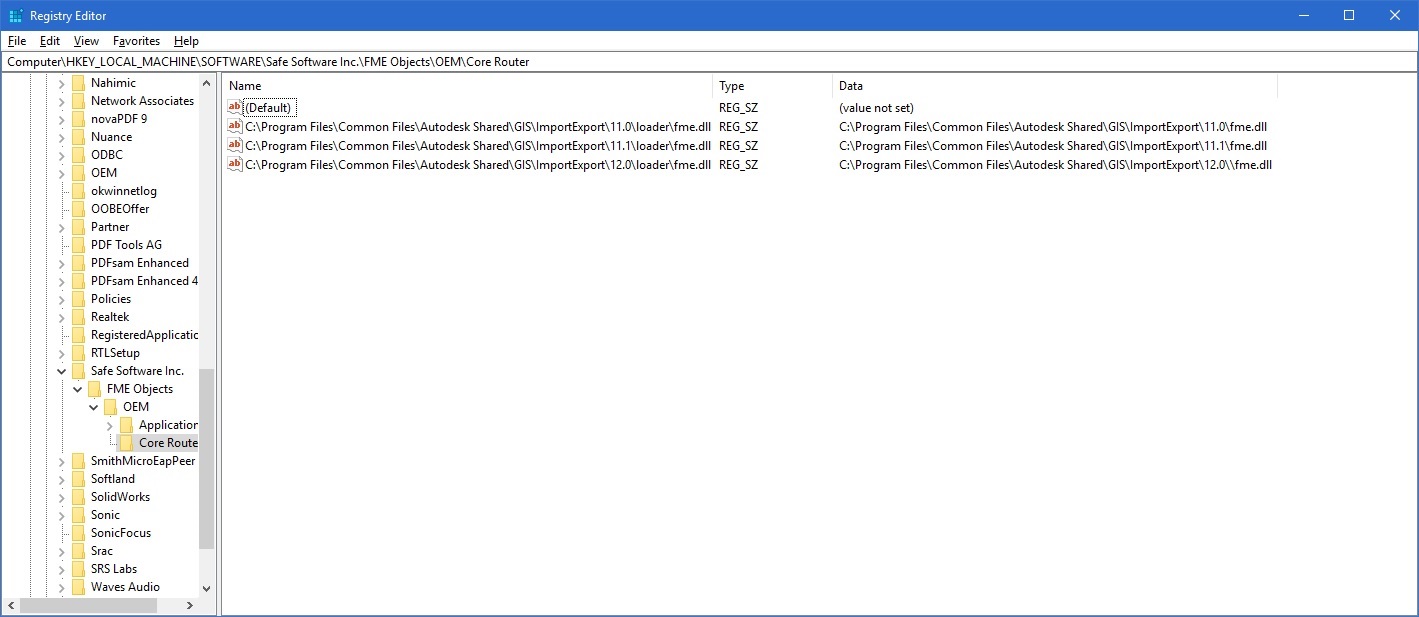Open the View menu
Viewport: 1419px width, 617px height.
click(x=87, y=41)
